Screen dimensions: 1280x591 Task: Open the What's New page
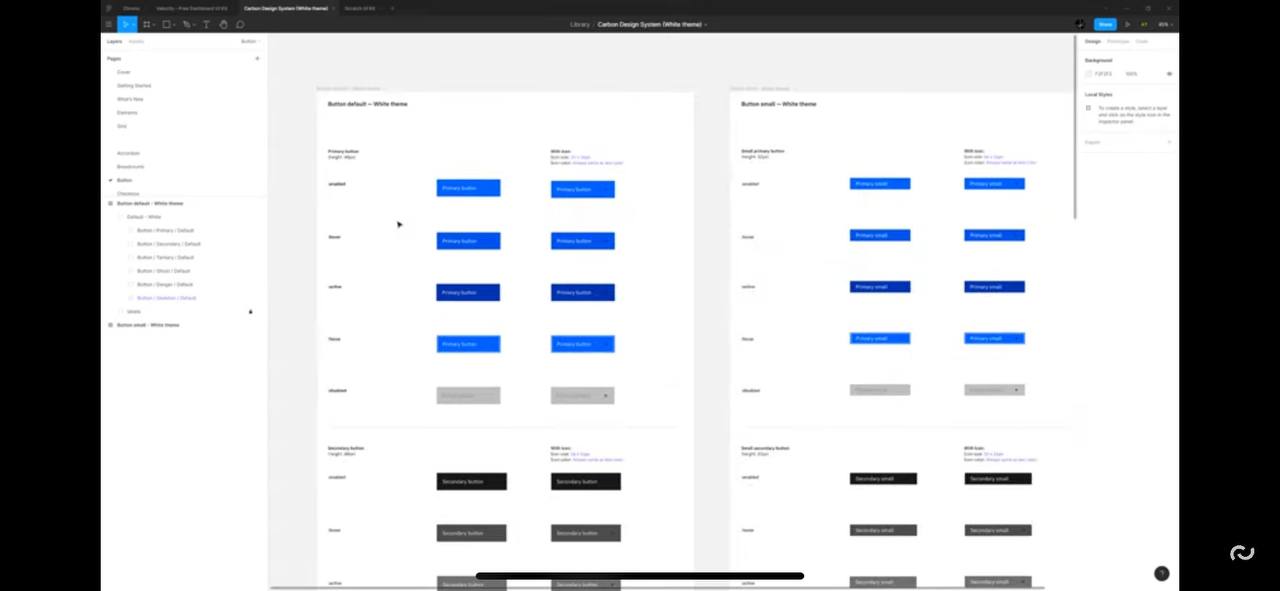(x=130, y=99)
